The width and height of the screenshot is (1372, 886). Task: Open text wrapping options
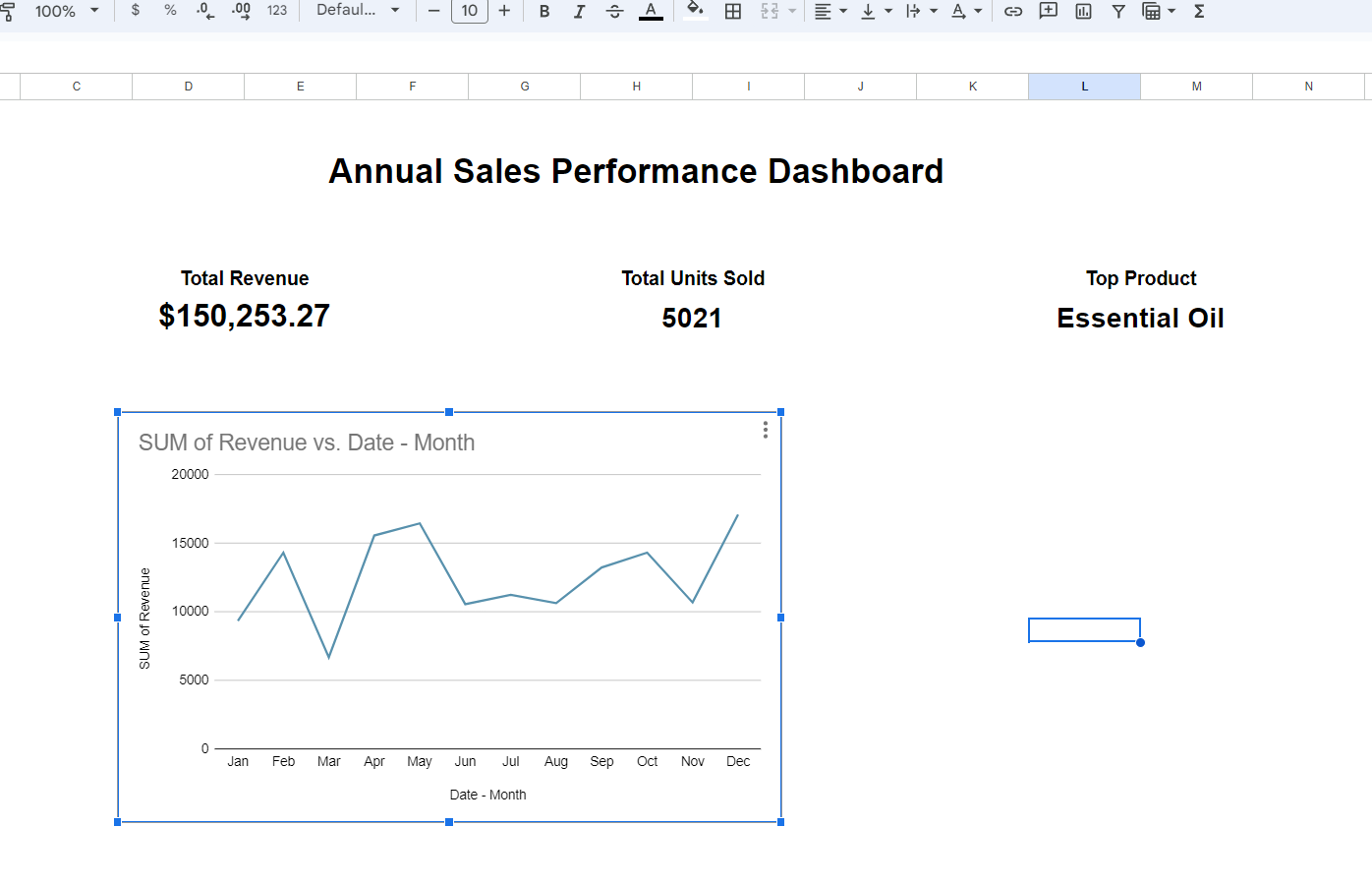921,11
